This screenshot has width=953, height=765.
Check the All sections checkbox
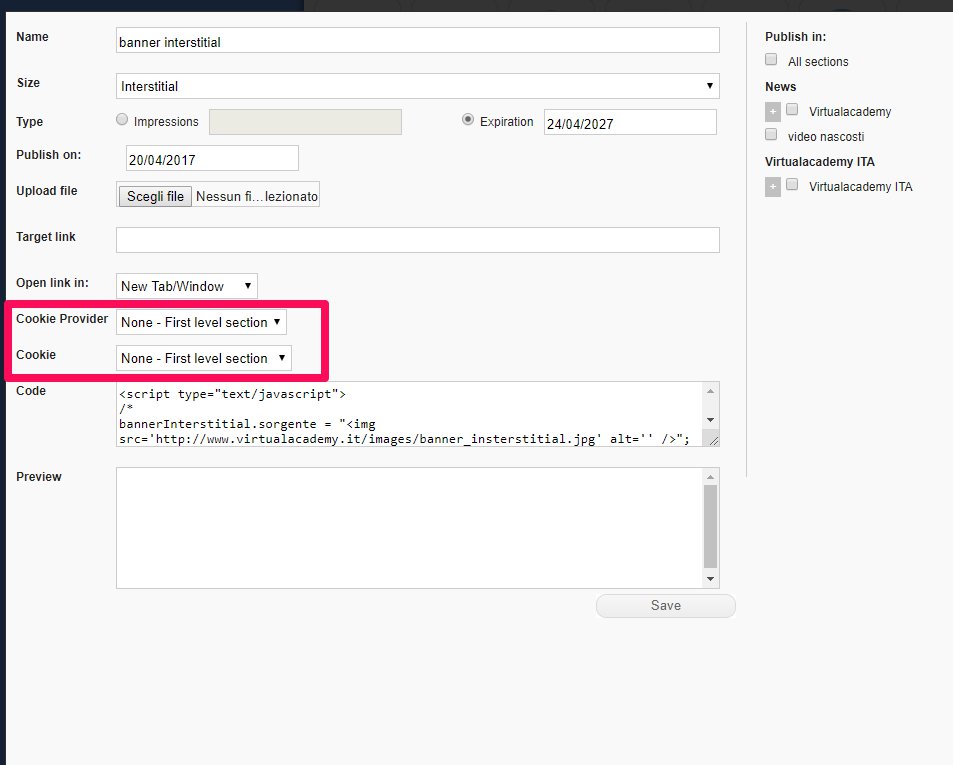[x=771, y=60]
